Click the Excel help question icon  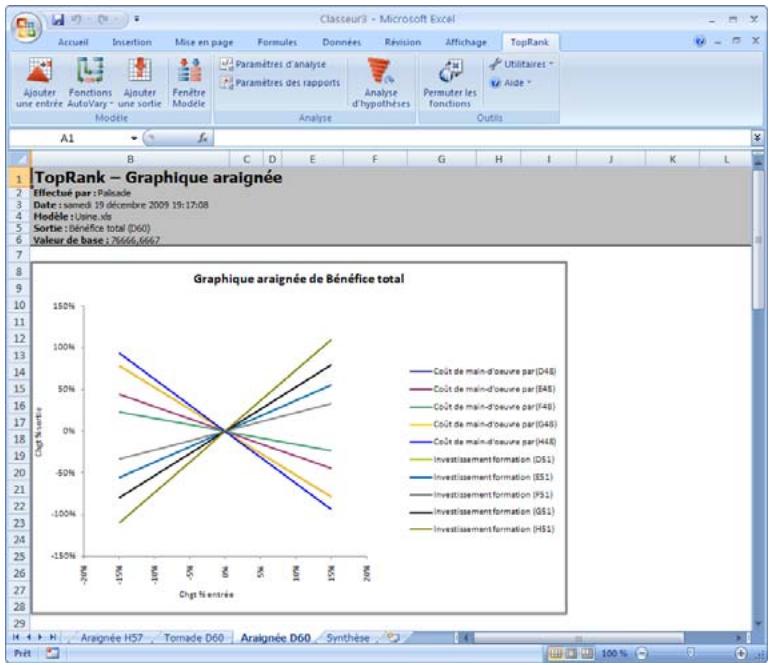(x=700, y=41)
